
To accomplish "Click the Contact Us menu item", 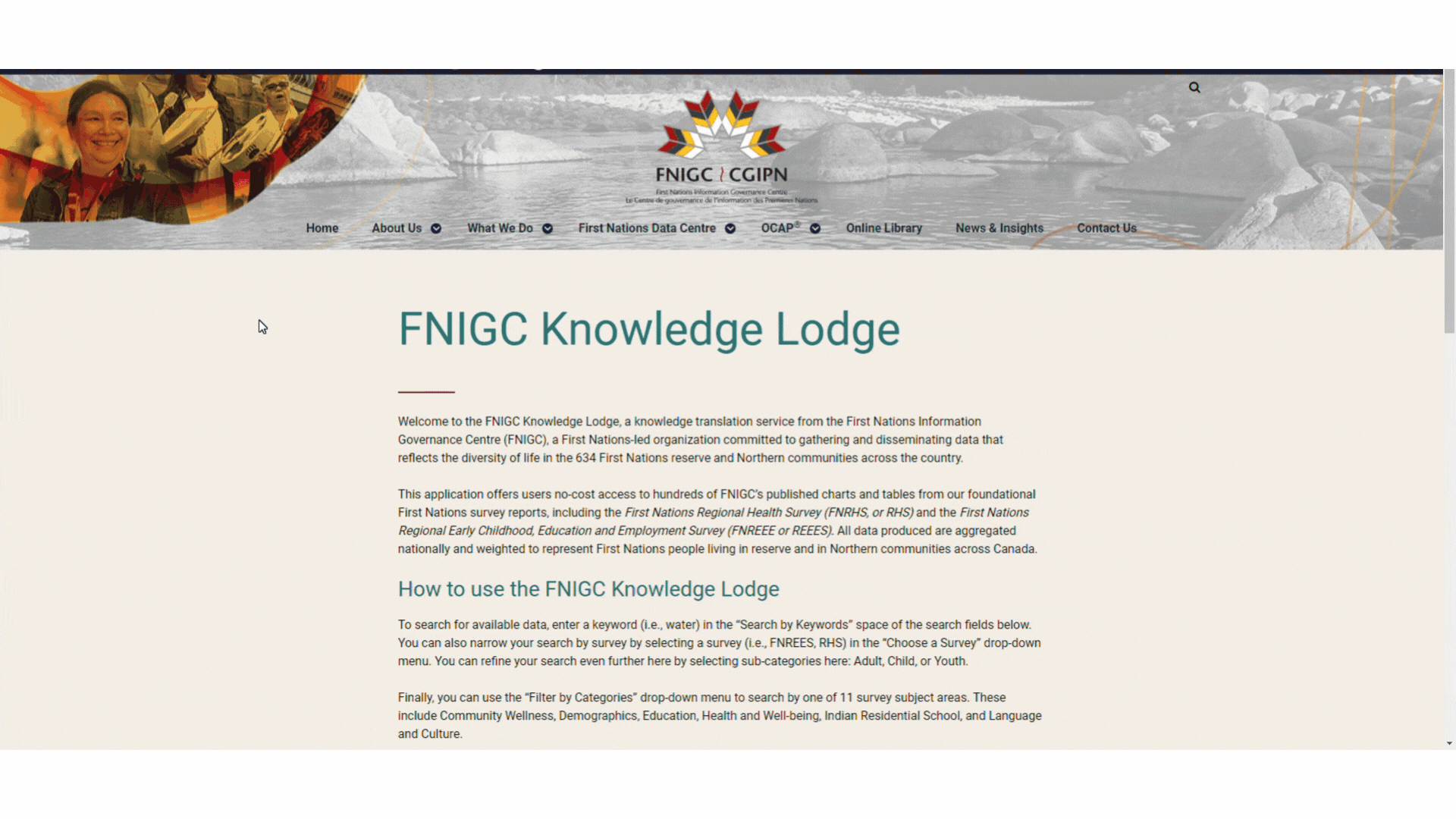I will click(x=1107, y=228).
